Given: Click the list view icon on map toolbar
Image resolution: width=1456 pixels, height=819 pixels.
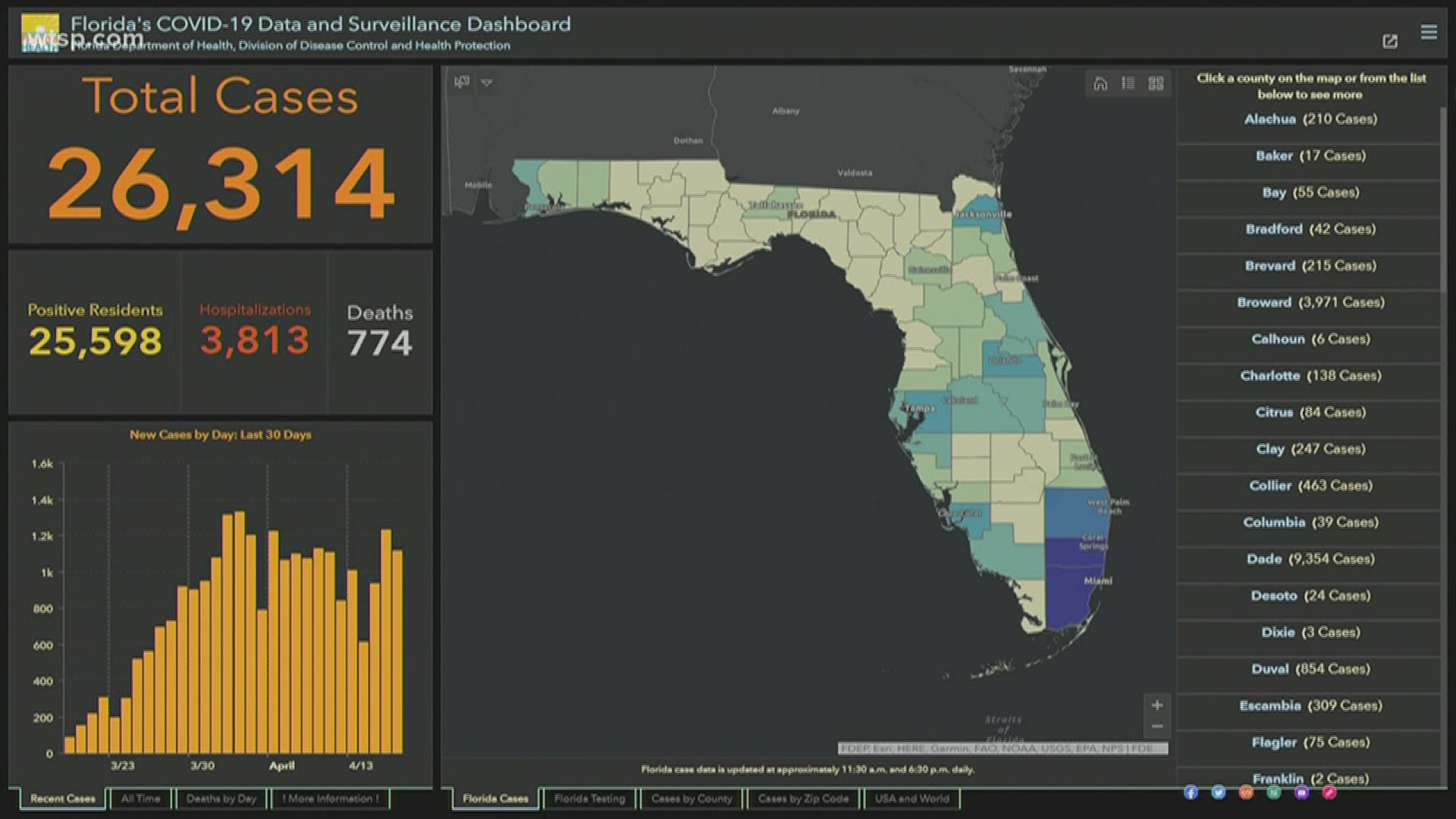Looking at the screenshot, I should point(1128,82).
